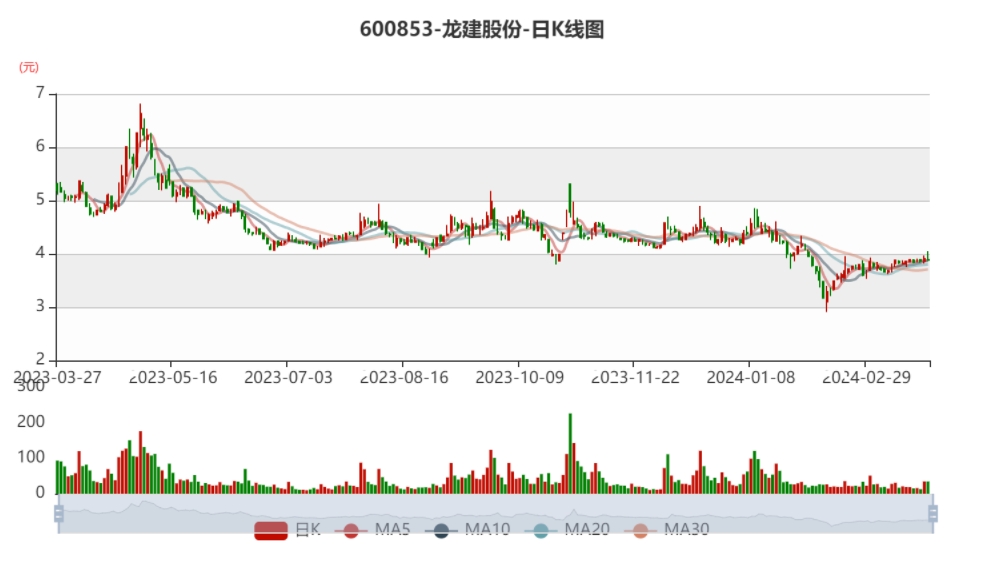Image resolution: width=985 pixels, height=577 pixels.
Task: Click the 2023-11-22 date axis label
Action: tap(635, 377)
